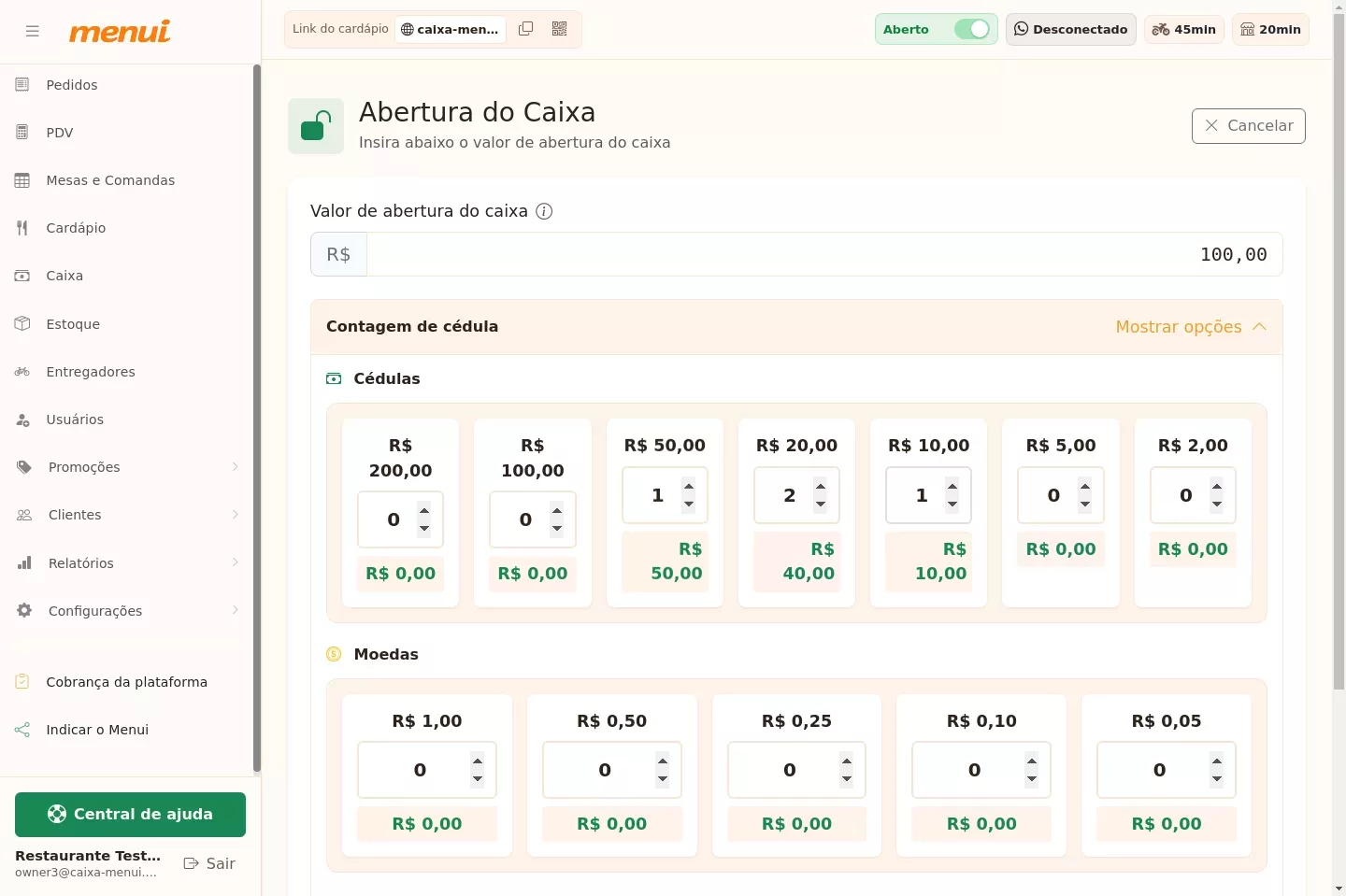Viewport: 1346px width, 896px height.
Task: Click the Pedidos sidebar icon
Action: point(22,85)
